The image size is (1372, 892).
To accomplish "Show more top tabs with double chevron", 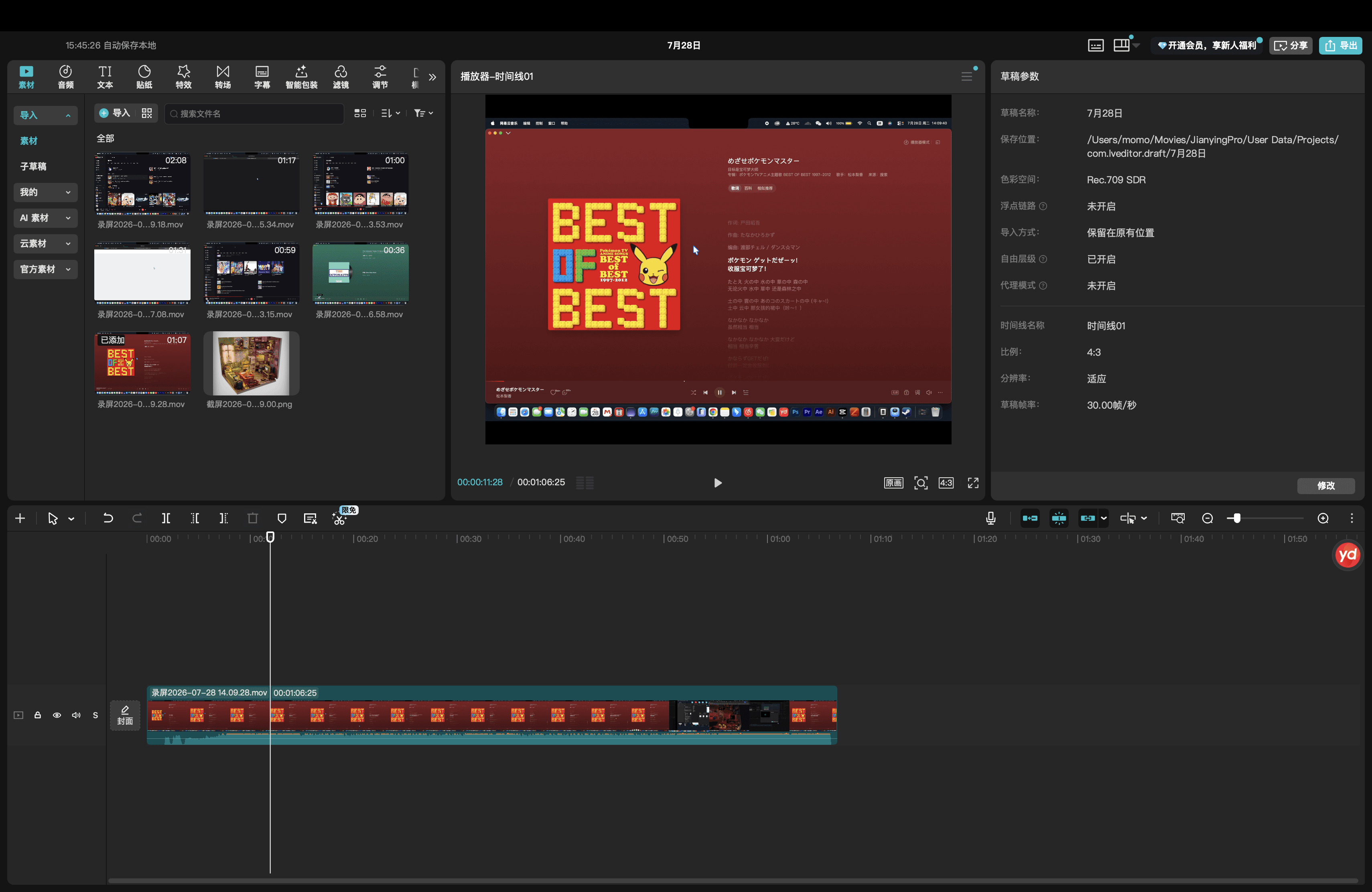I will pyautogui.click(x=432, y=77).
